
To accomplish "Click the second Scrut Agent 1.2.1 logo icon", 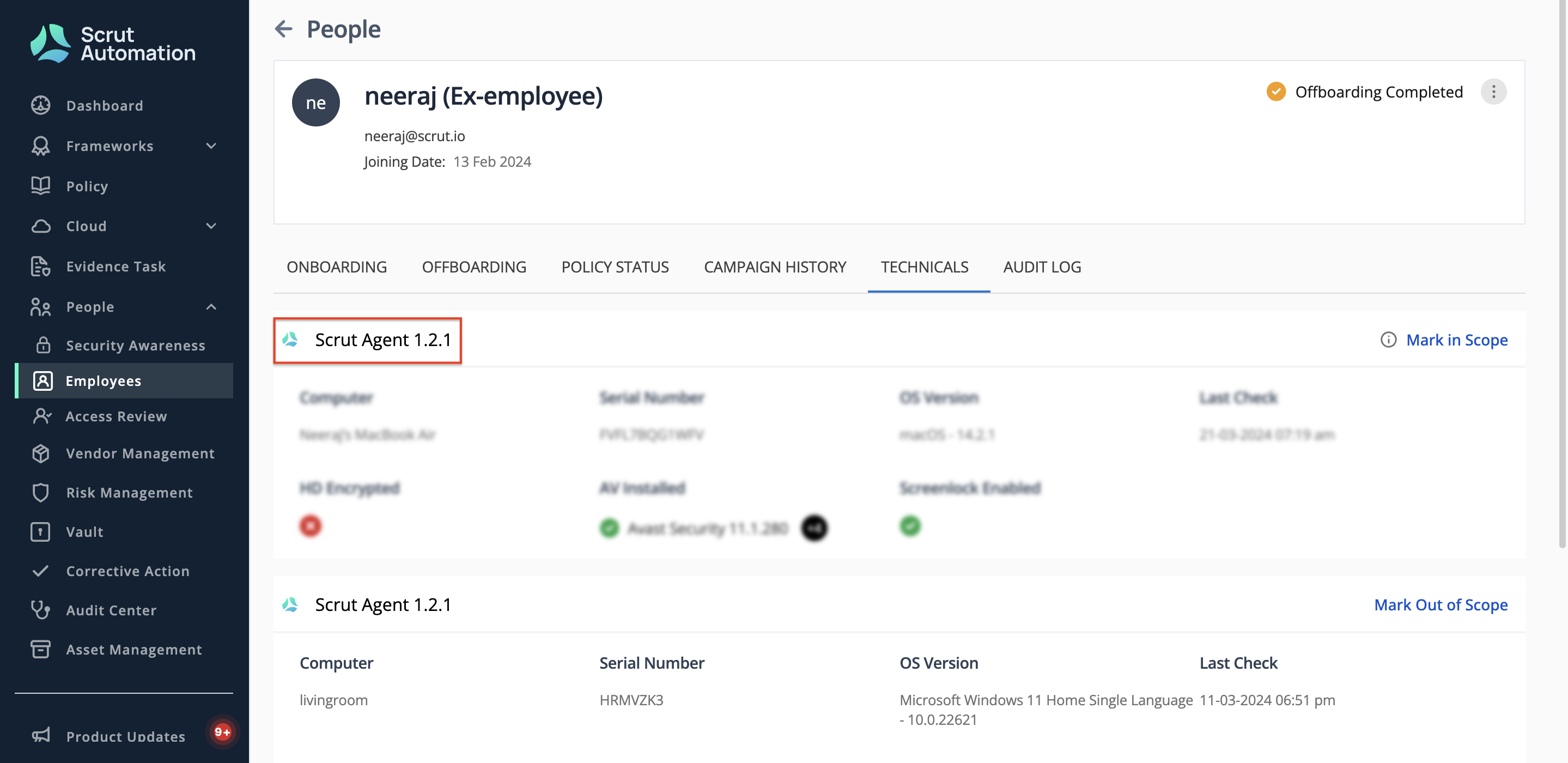I will [290, 604].
